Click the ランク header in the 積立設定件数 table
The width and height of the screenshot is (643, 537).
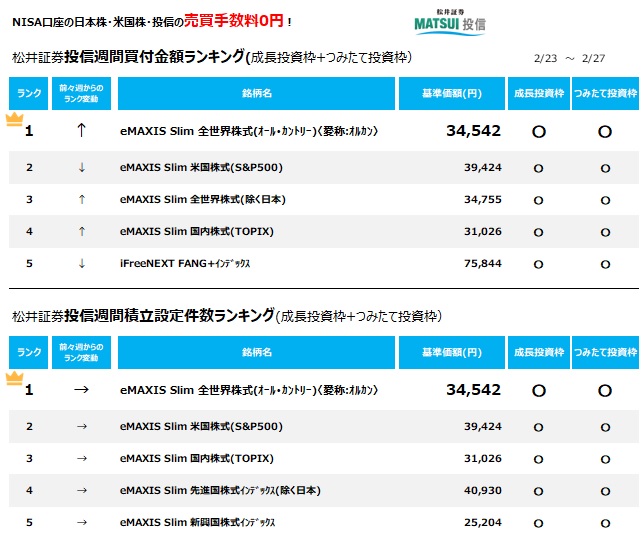29,353
